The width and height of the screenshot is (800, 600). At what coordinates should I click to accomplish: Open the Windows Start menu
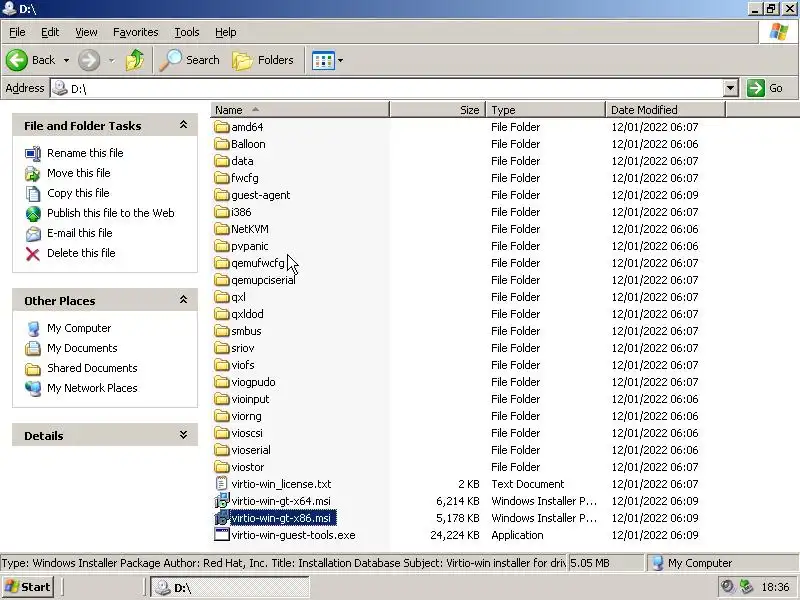(28, 587)
